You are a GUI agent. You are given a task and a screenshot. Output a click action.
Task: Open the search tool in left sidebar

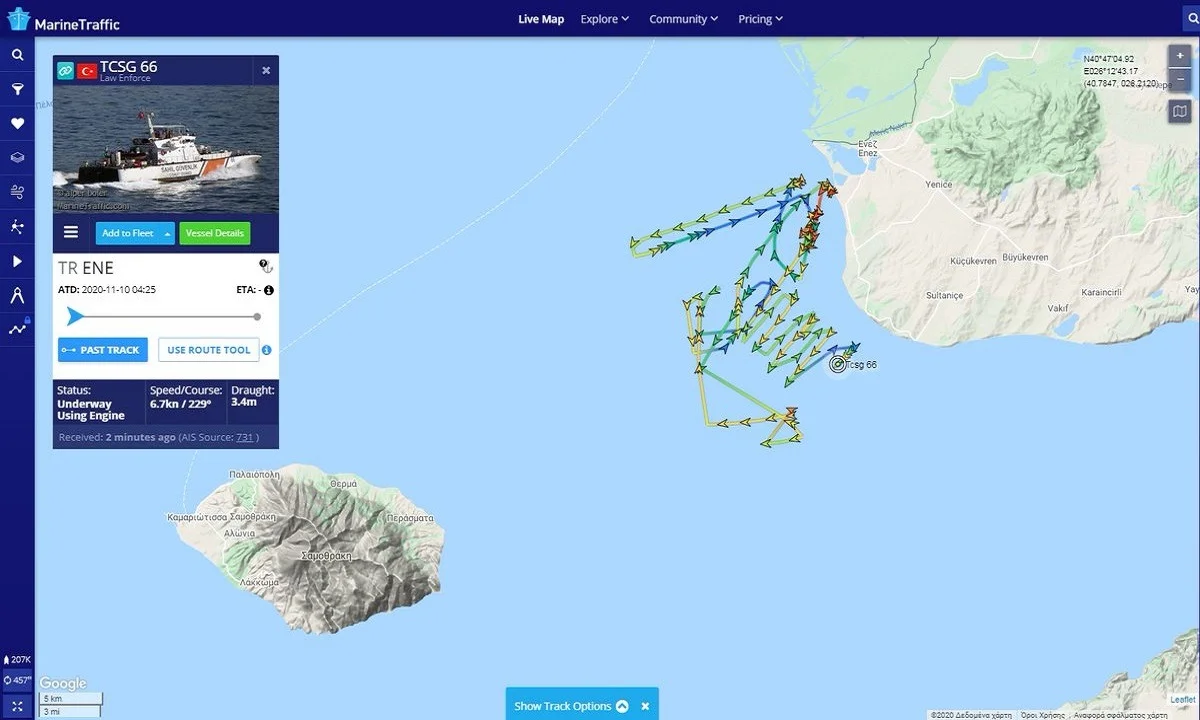coord(17,55)
